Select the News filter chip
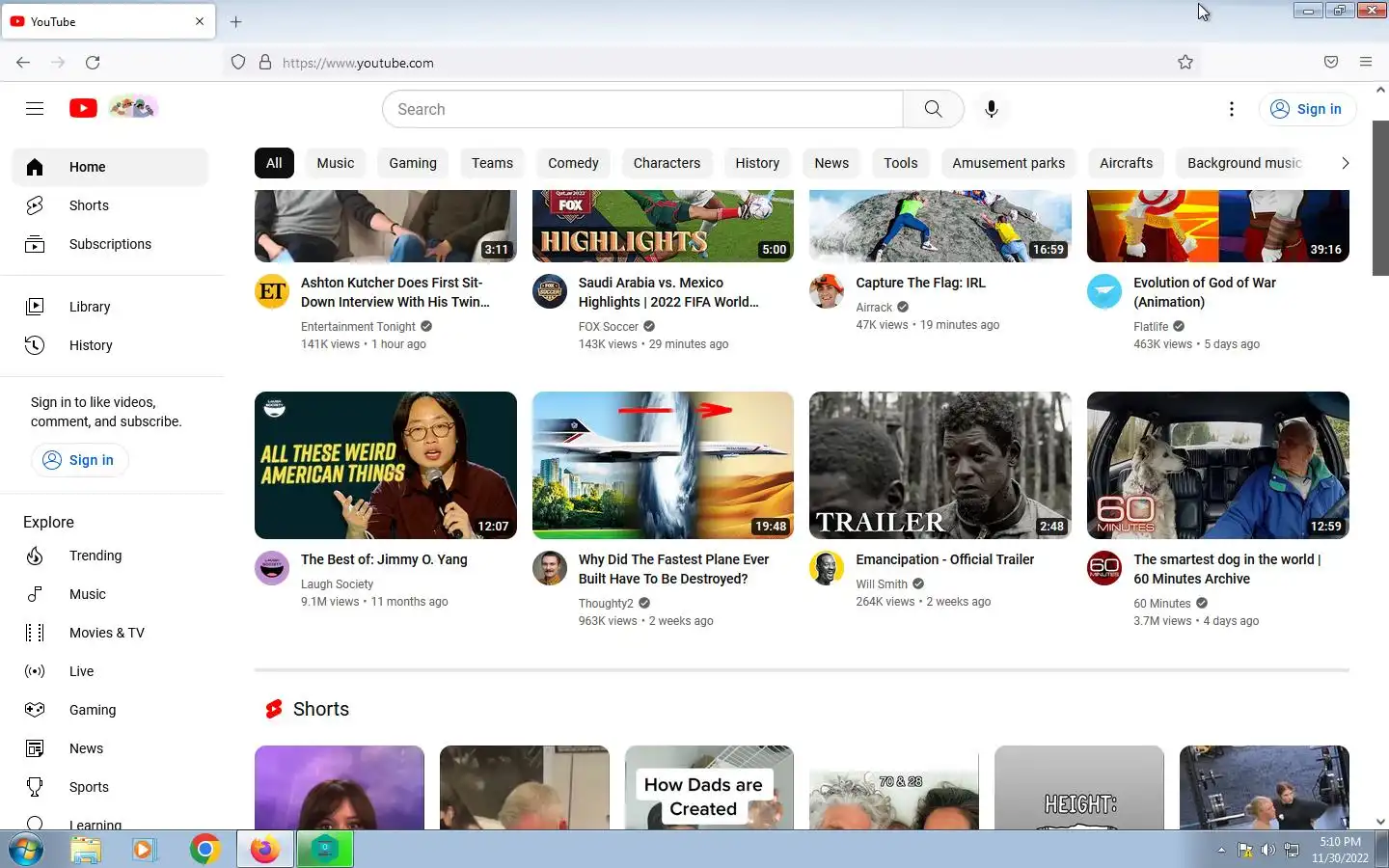Image resolution: width=1389 pixels, height=868 pixels. pos(831,163)
